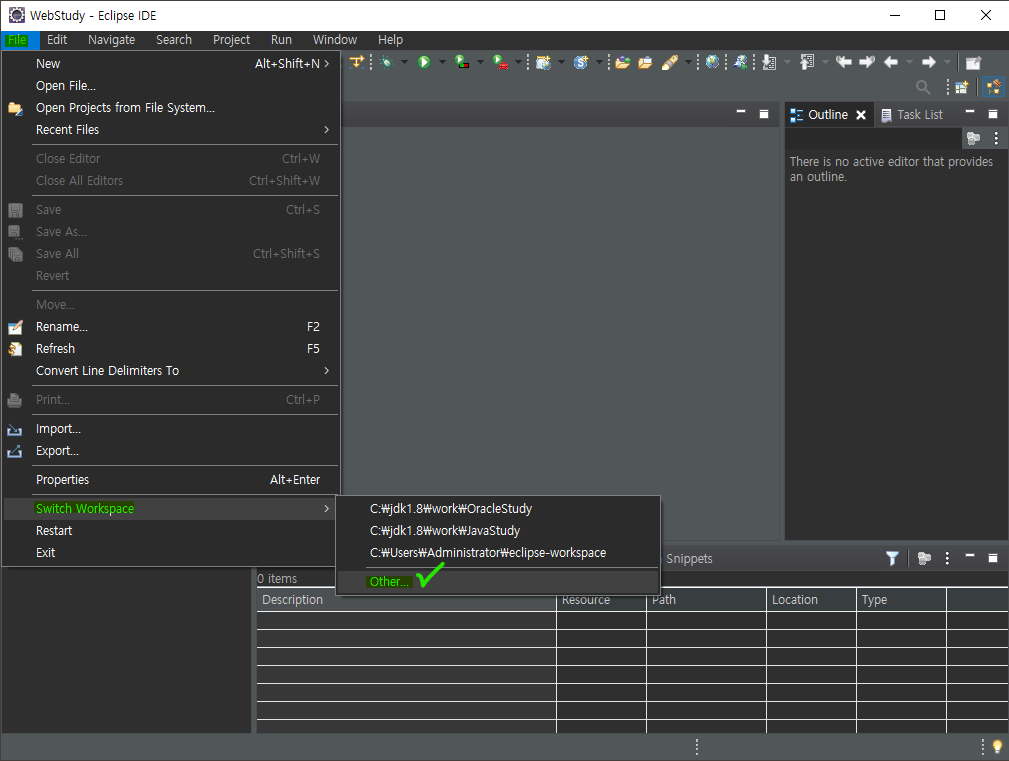Toggle the Java EE perspective button

pyautogui.click(x=994, y=87)
